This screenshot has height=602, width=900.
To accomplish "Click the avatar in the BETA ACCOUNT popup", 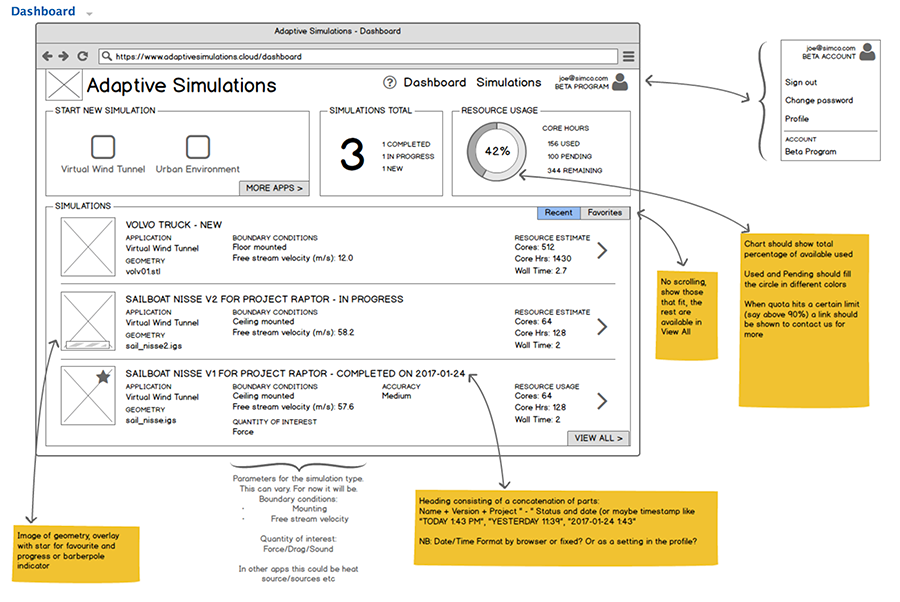I will pyautogui.click(x=868, y=52).
